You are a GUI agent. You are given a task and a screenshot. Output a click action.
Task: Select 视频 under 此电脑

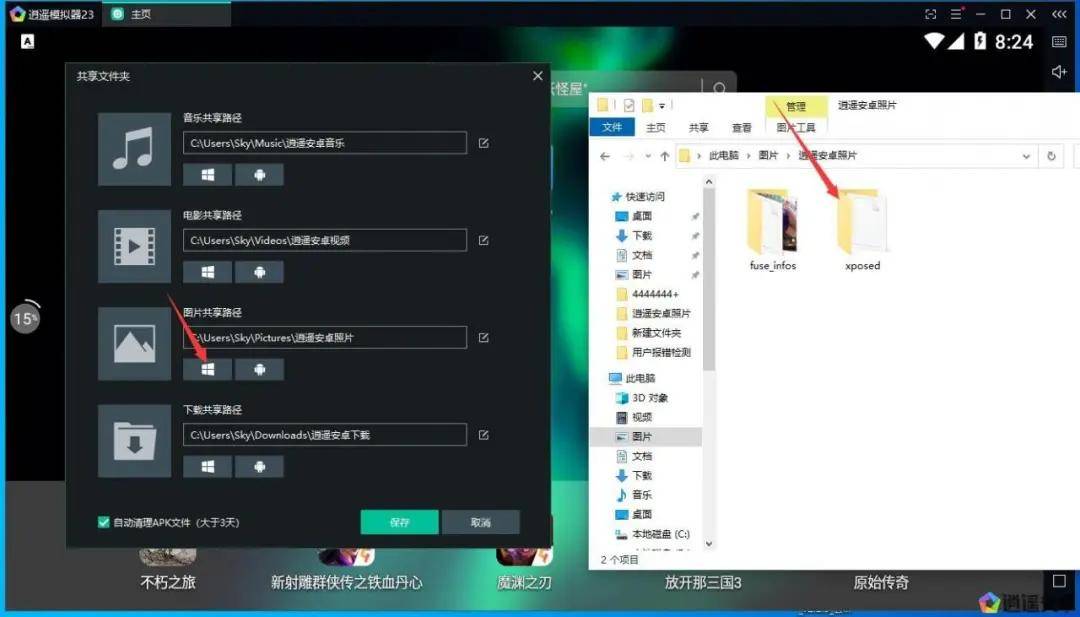tap(634, 417)
